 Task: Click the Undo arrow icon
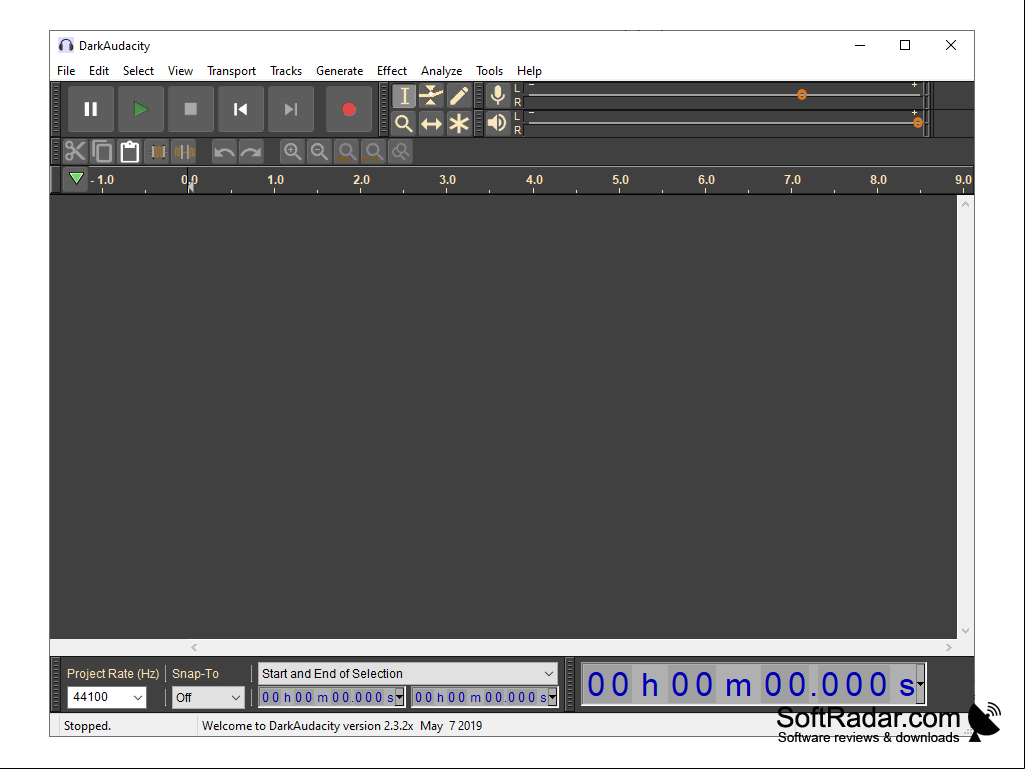224,152
